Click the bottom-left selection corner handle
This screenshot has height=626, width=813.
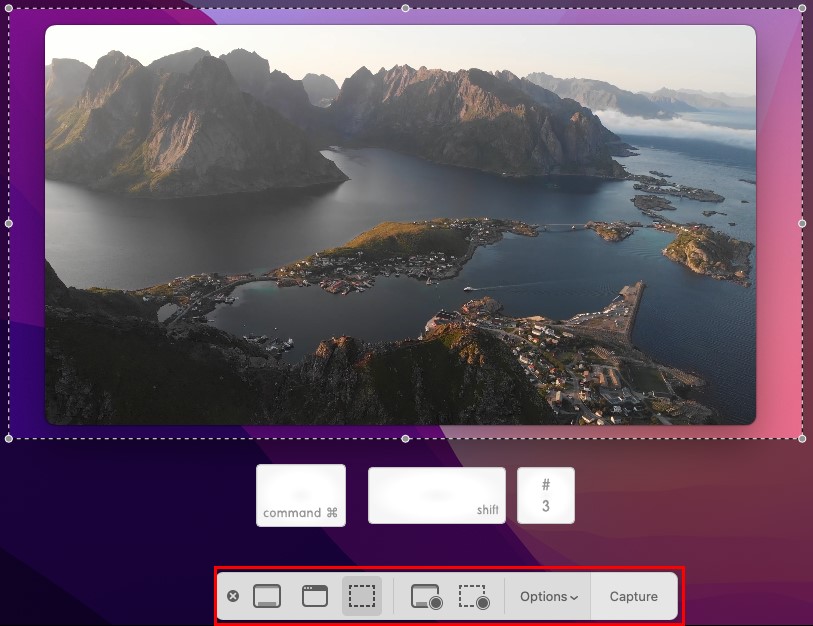(9, 439)
